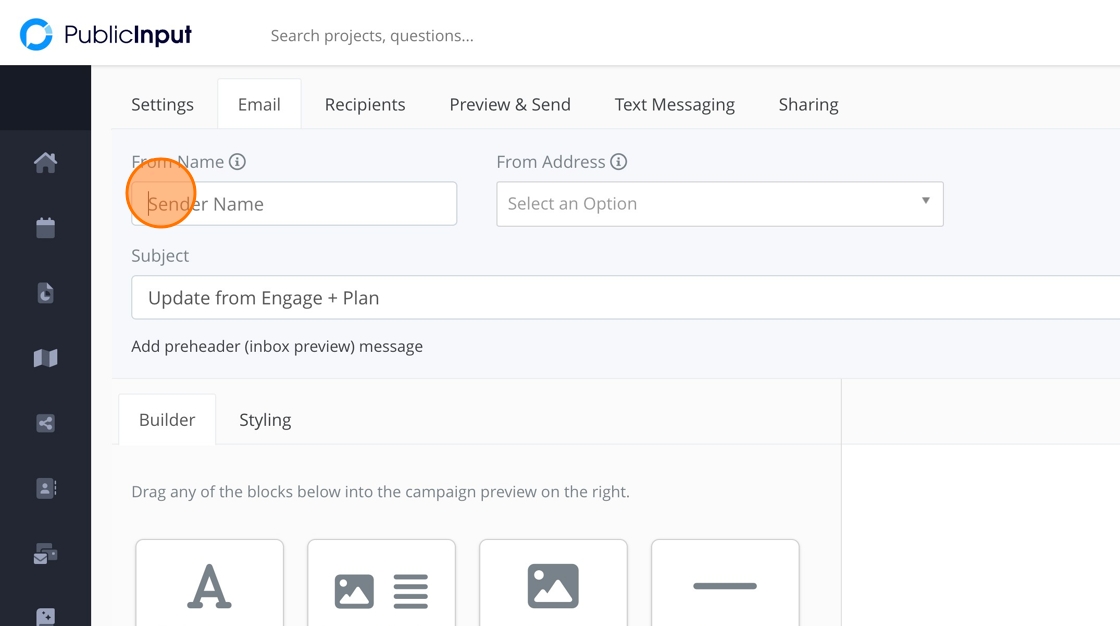Click the email envelope icon in sidebar
Screen dimensions: 1120x626
click(x=45, y=553)
